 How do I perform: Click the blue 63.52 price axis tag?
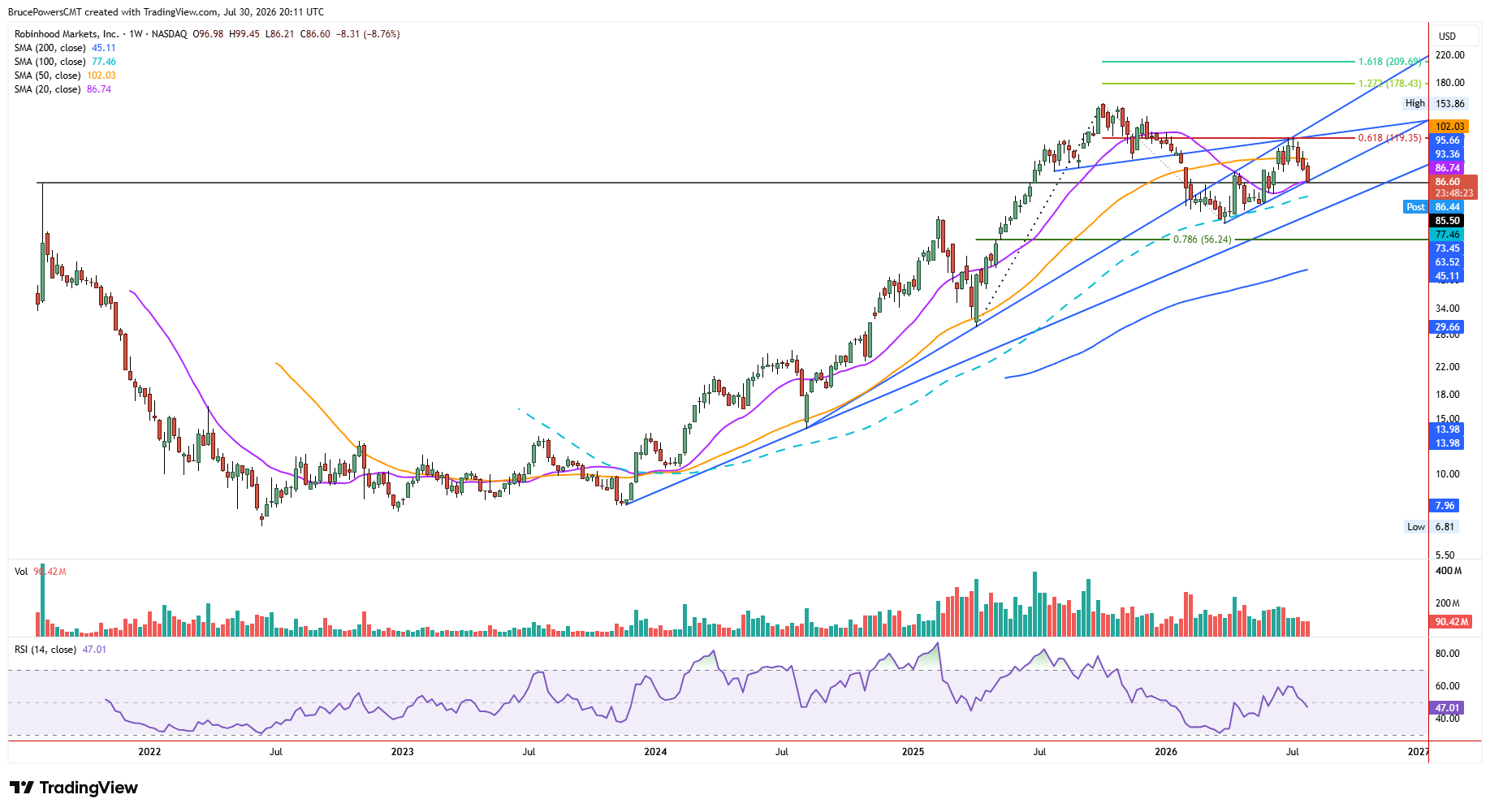(x=1447, y=262)
